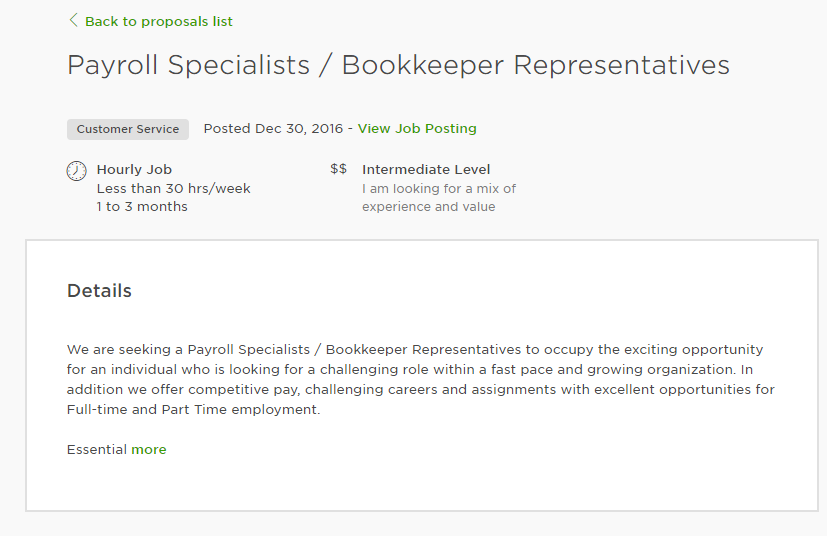This screenshot has height=536, width=827.
Task: Click the Hourly Job label
Action: click(134, 169)
